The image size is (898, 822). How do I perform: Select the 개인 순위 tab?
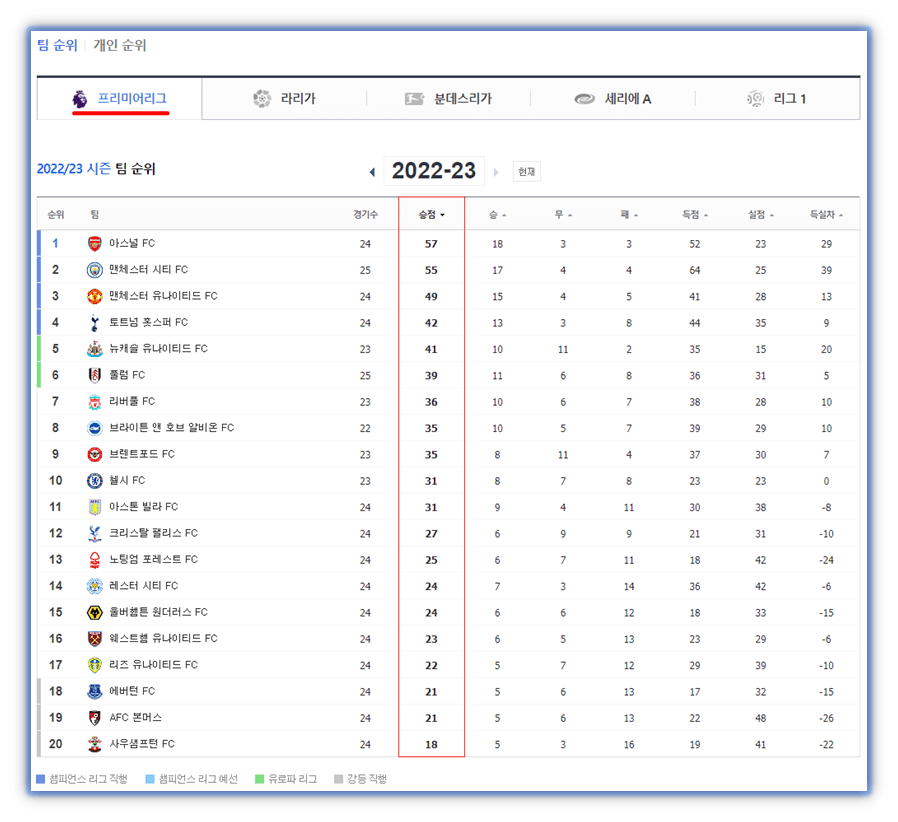click(120, 45)
